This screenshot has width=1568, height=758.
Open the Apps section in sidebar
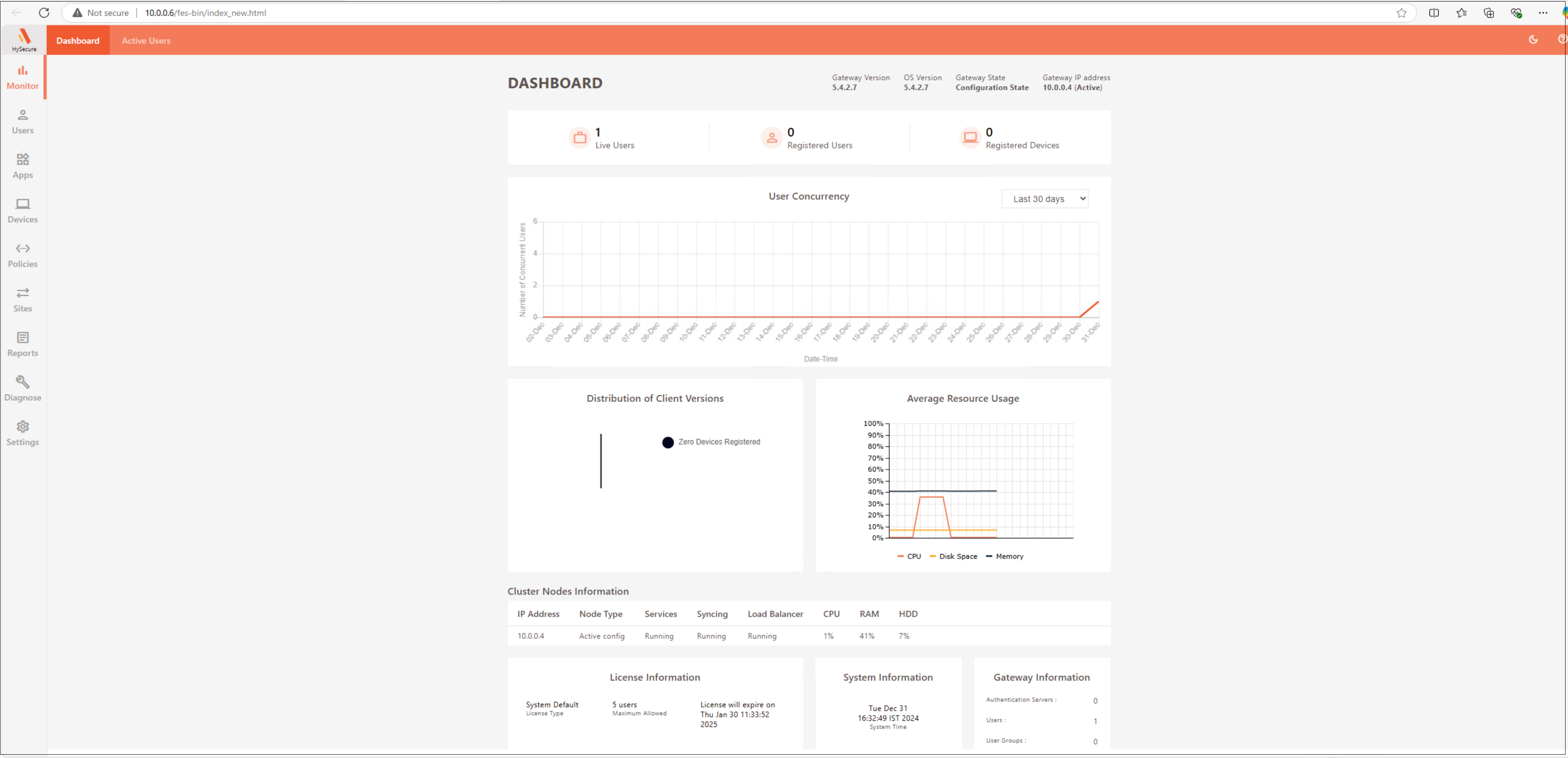click(23, 166)
